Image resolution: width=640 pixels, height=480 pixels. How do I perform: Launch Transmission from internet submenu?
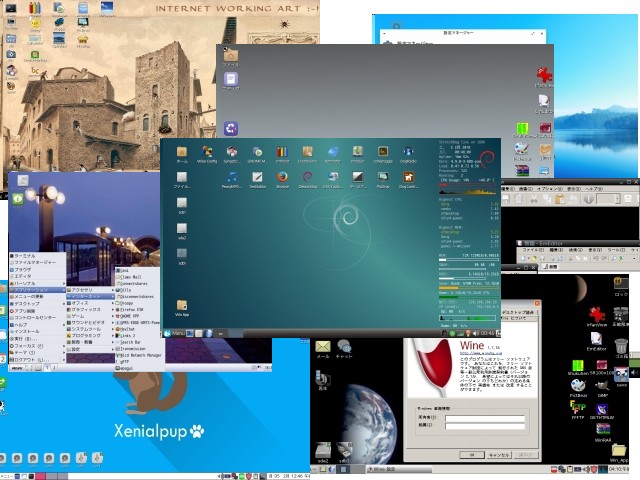[139, 349]
